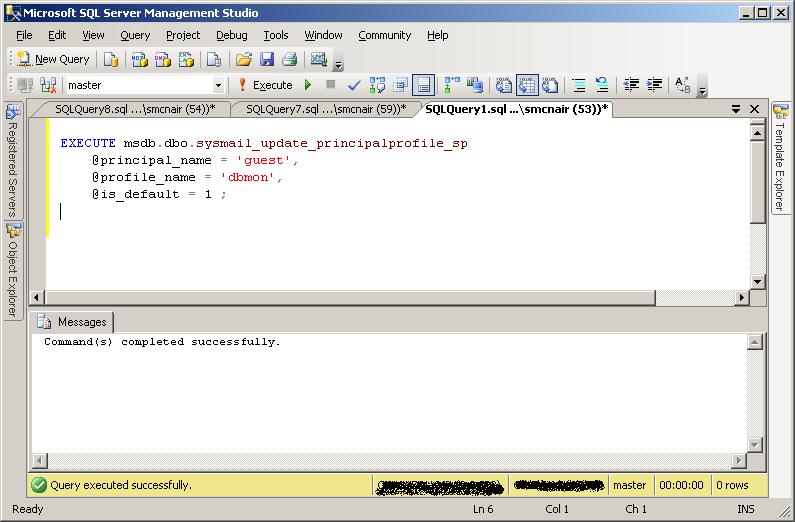The width and height of the screenshot is (795, 522).
Task: Start an Analysis Services XMLA Query
Action: [x=186, y=59]
